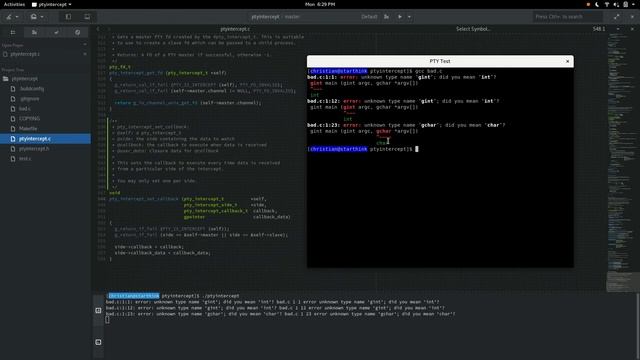
Task: Open the clock and calendar in top bar
Action: tap(320, 4)
